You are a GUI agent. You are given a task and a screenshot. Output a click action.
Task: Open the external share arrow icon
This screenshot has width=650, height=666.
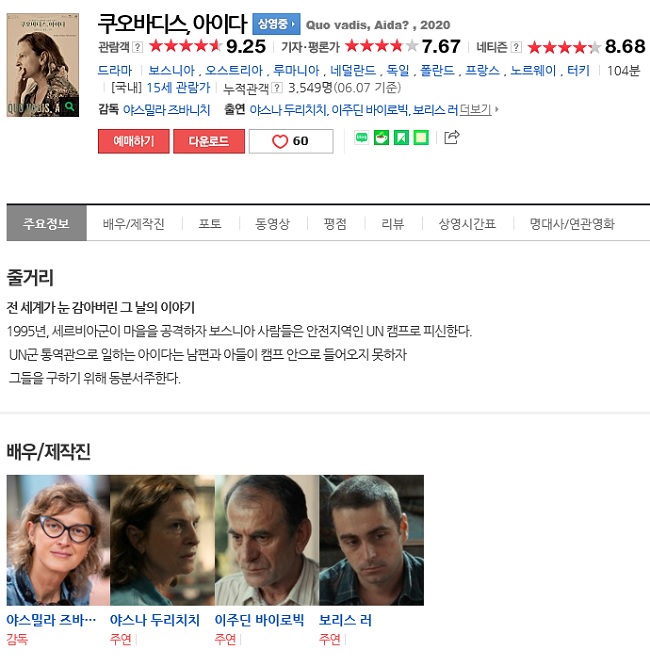(451, 137)
